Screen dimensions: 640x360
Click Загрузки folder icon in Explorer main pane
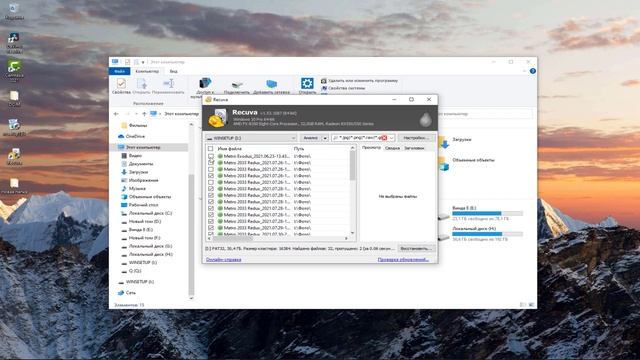[x=444, y=141]
